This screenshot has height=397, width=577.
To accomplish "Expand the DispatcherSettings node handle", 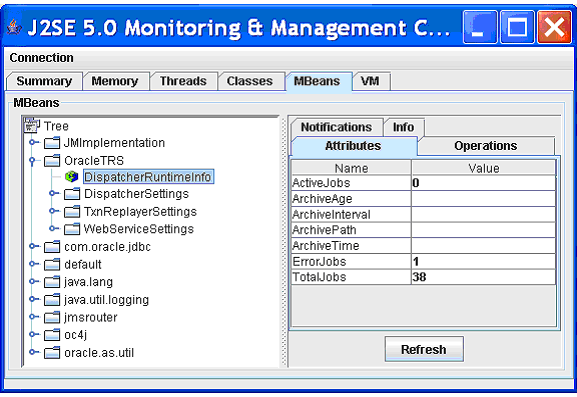I will (x=54, y=193).
